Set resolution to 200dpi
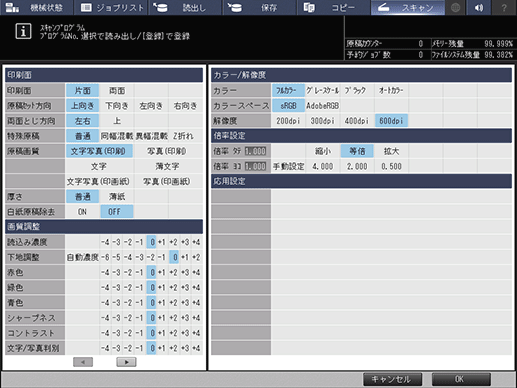Image resolution: width=517 pixels, height=388 pixels. pos(288,121)
